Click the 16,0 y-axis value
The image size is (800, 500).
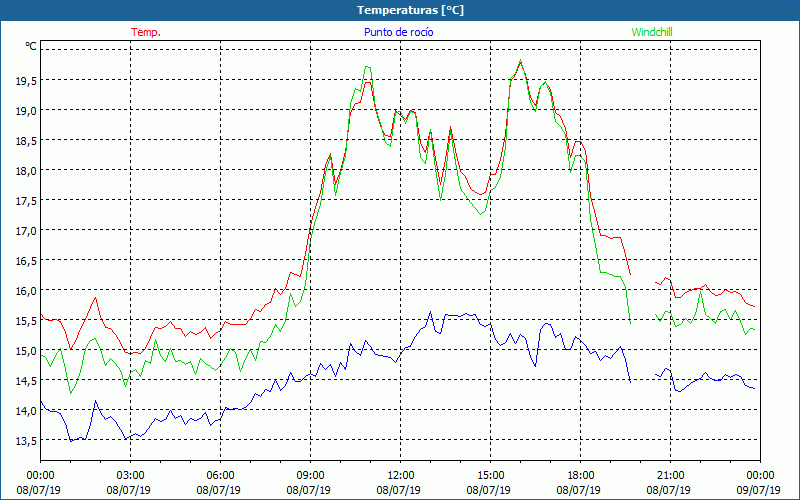coord(26,291)
